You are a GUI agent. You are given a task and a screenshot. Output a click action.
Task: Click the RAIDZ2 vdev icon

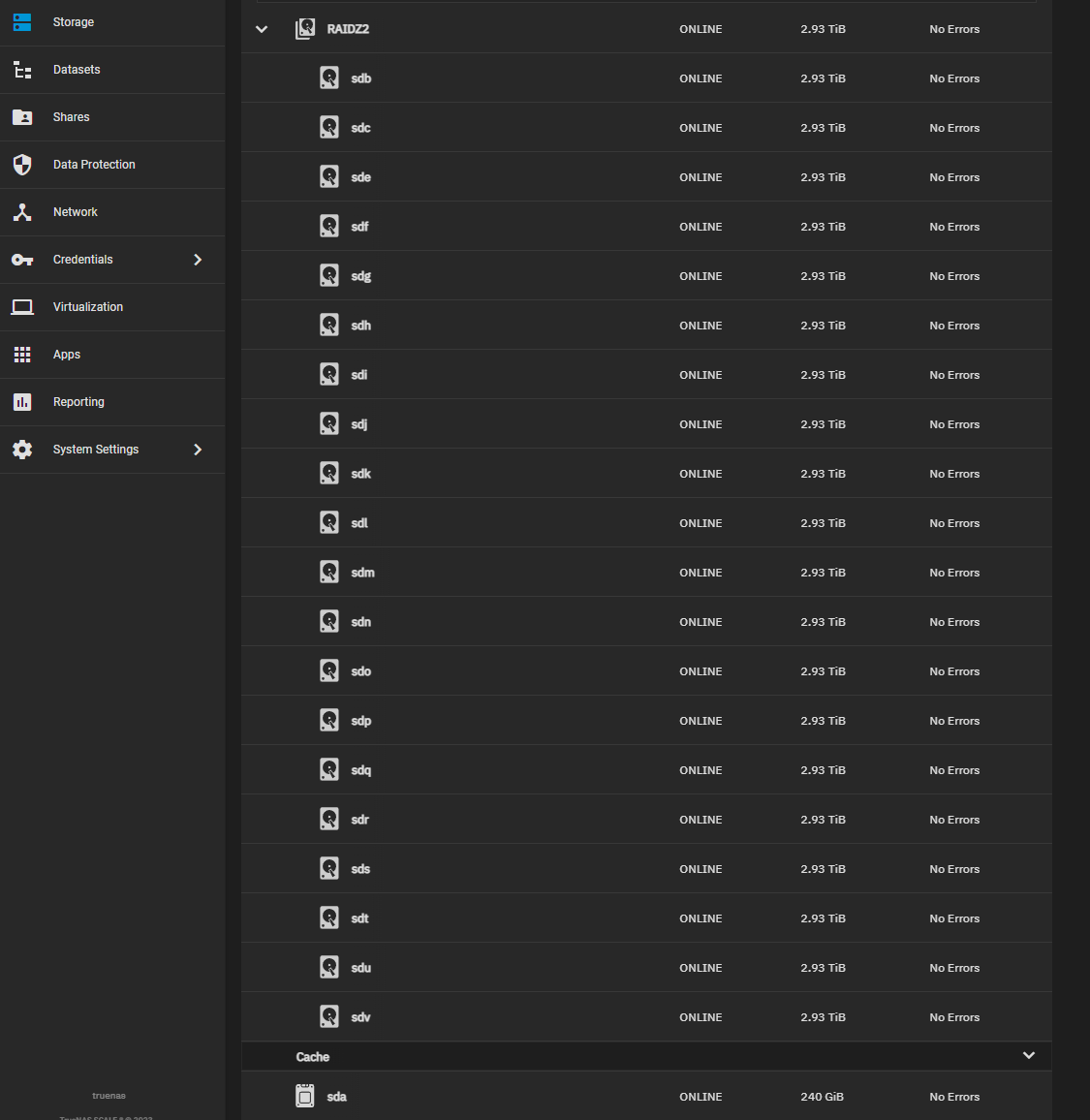coord(305,29)
